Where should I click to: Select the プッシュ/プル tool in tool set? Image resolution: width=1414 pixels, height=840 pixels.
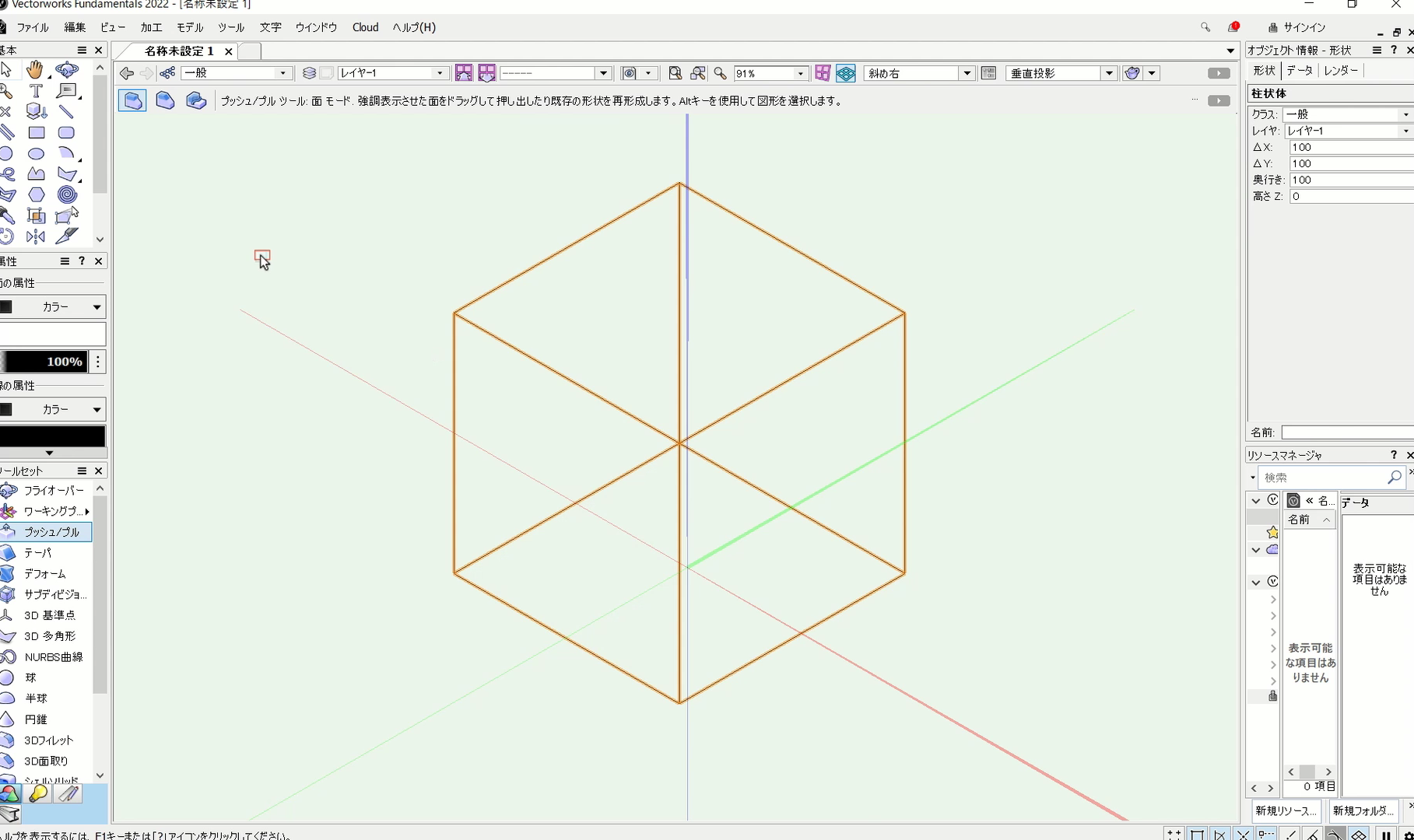pos(46,532)
